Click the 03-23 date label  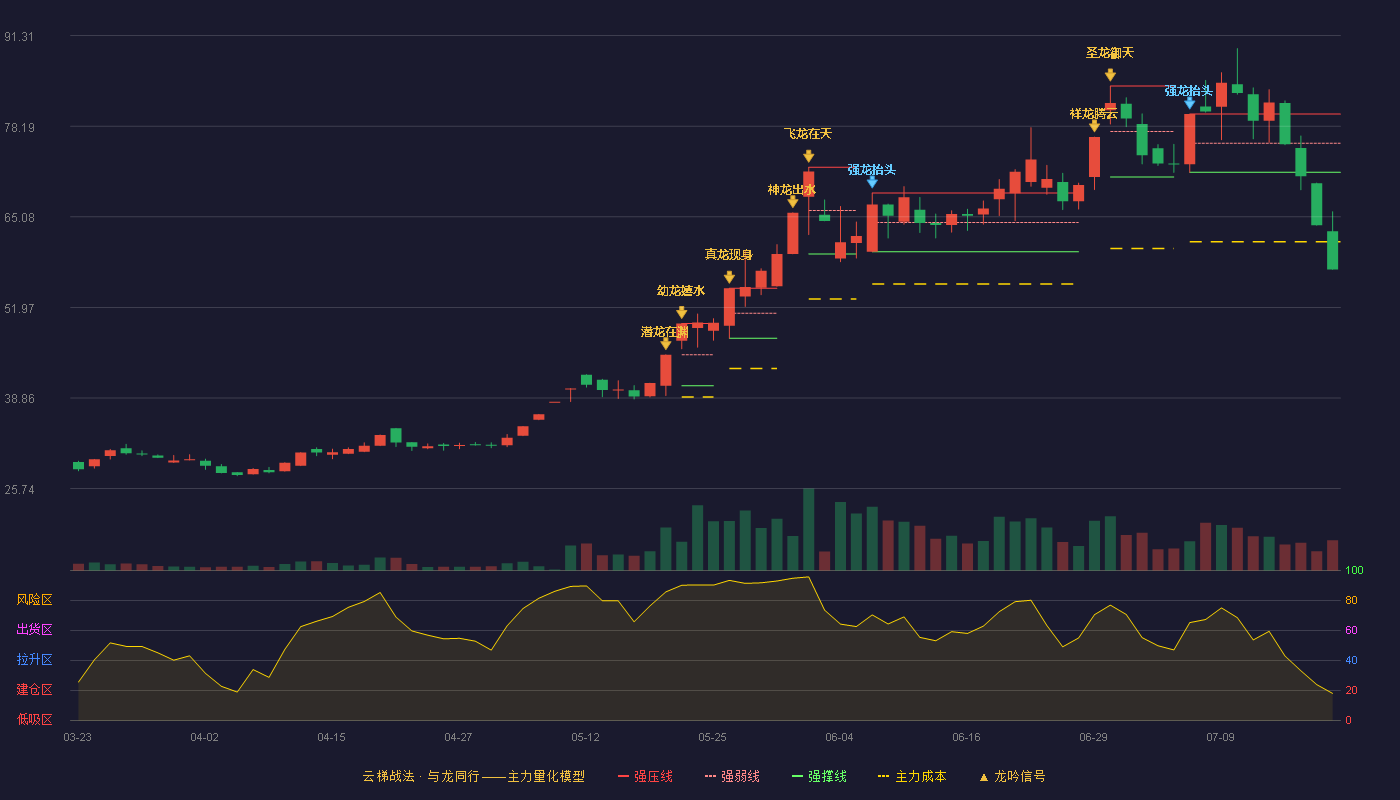point(77,737)
